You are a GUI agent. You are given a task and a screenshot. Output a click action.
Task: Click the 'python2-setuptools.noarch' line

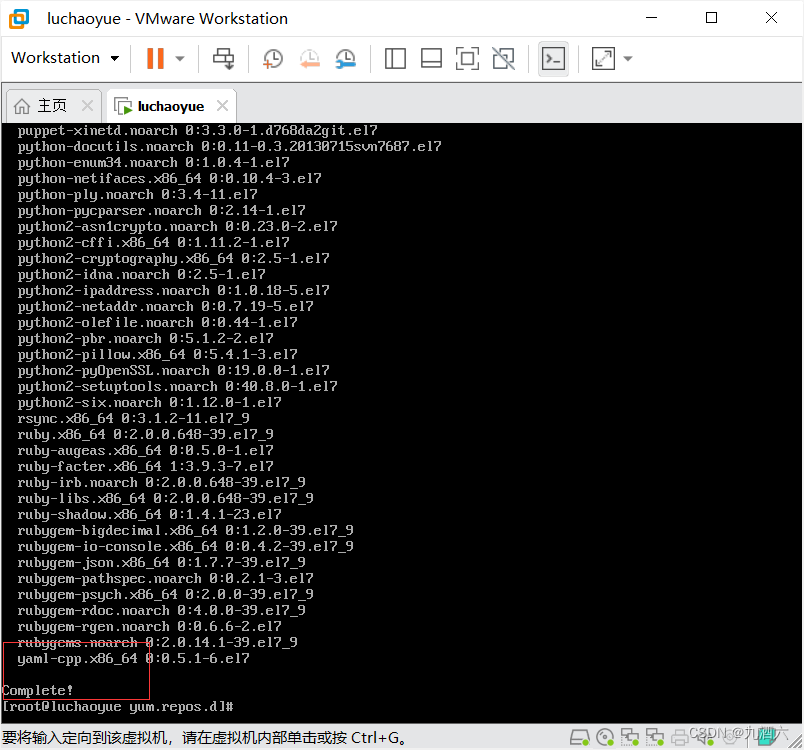[177, 387]
